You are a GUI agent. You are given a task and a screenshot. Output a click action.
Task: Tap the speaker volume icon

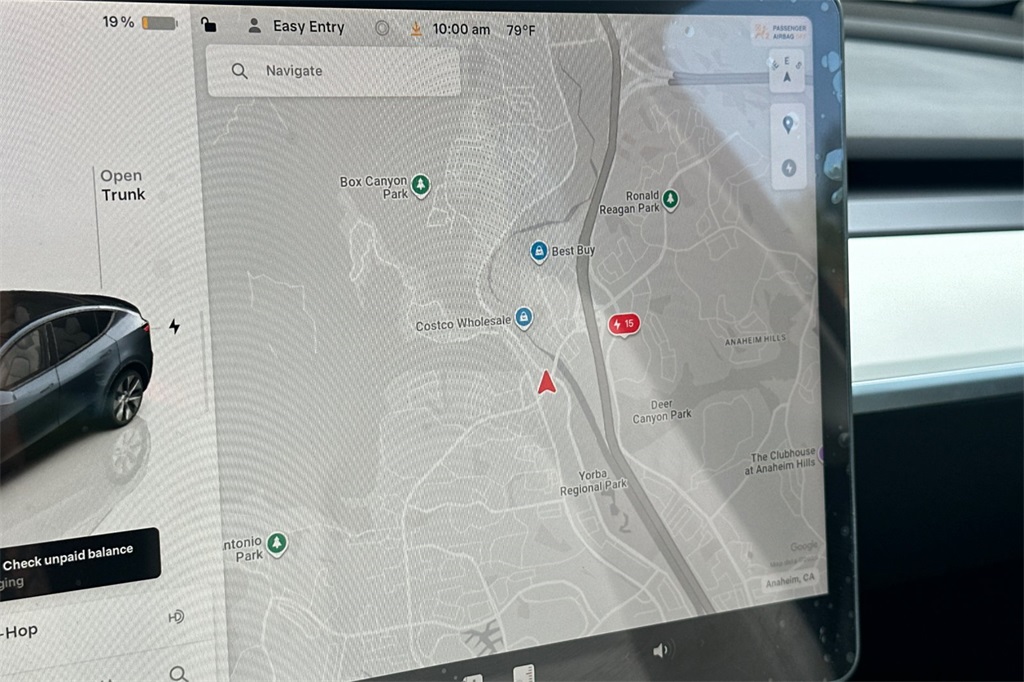tap(660, 650)
